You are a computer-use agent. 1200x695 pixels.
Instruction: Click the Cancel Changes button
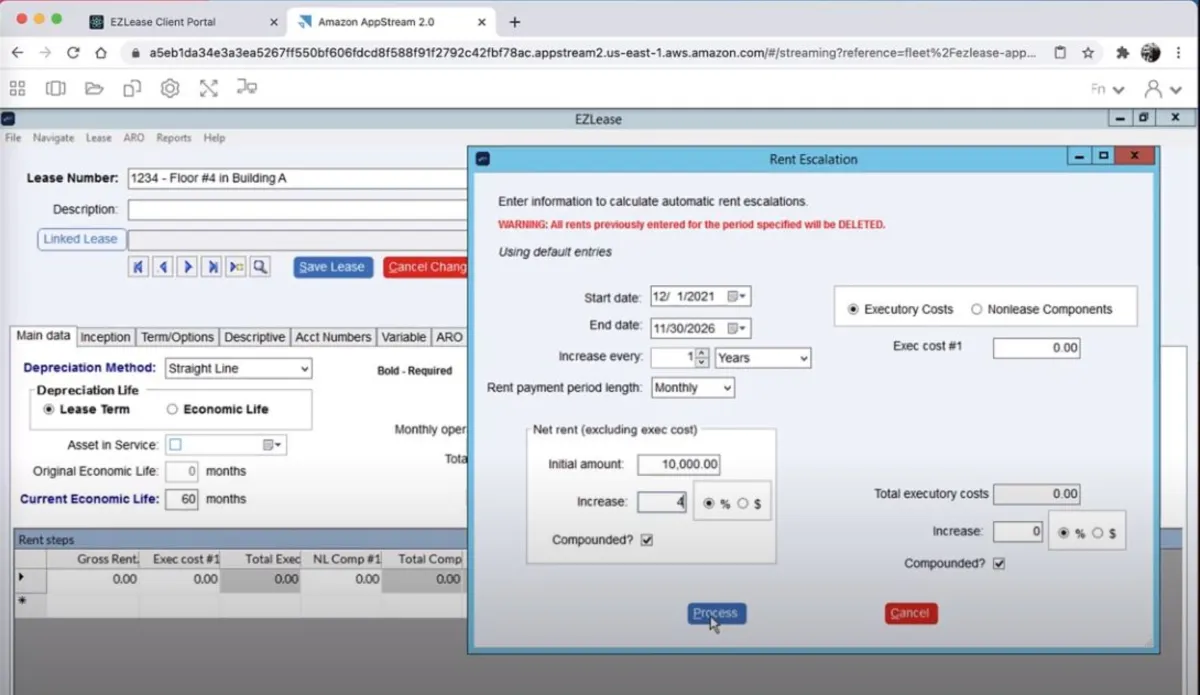coord(426,267)
